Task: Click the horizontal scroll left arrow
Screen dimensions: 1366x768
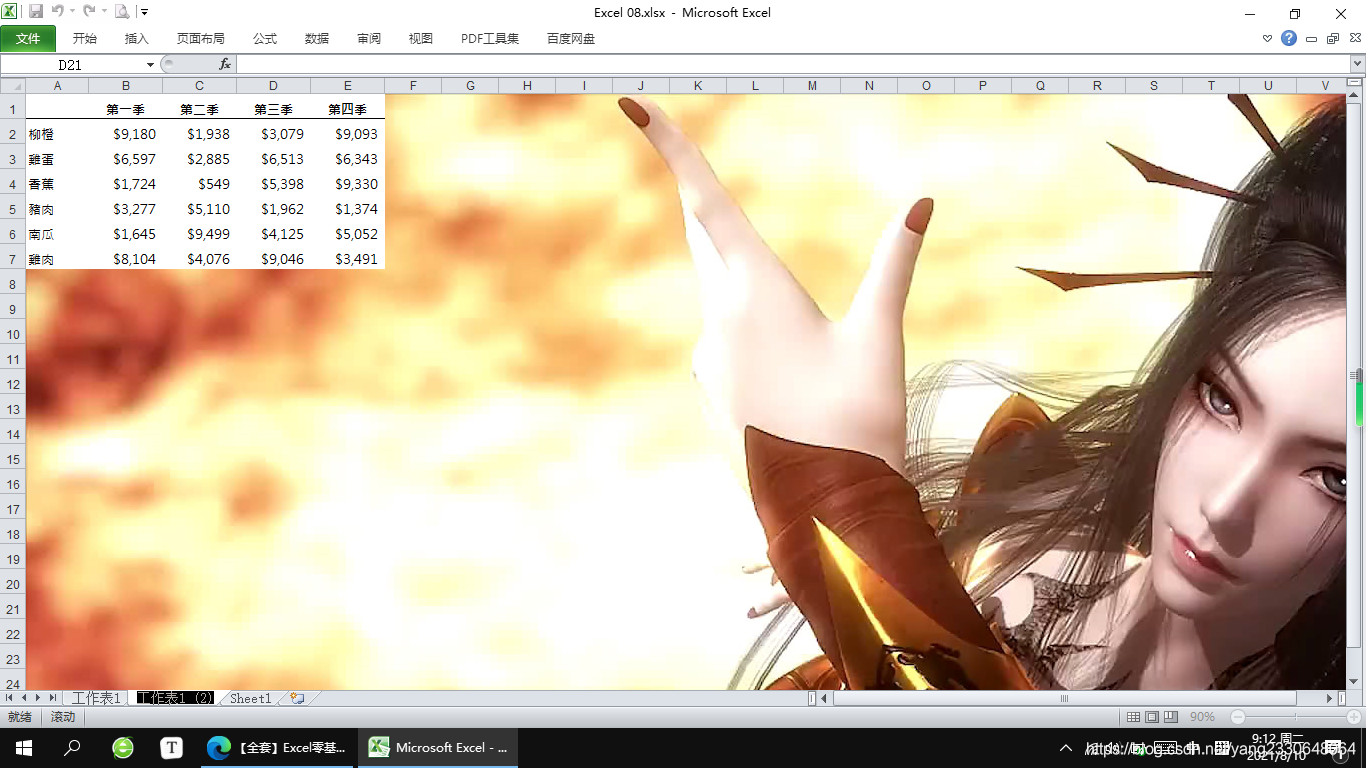Action: point(824,698)
